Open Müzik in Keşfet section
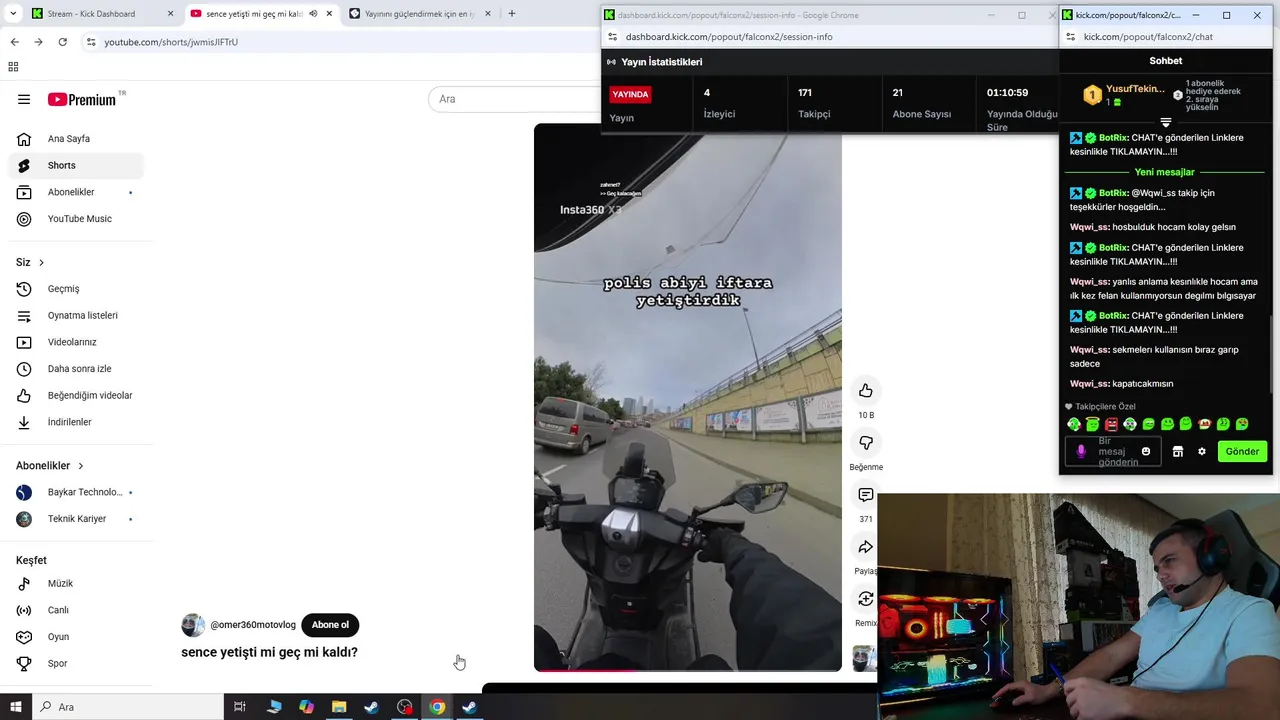 coord(77,583)
